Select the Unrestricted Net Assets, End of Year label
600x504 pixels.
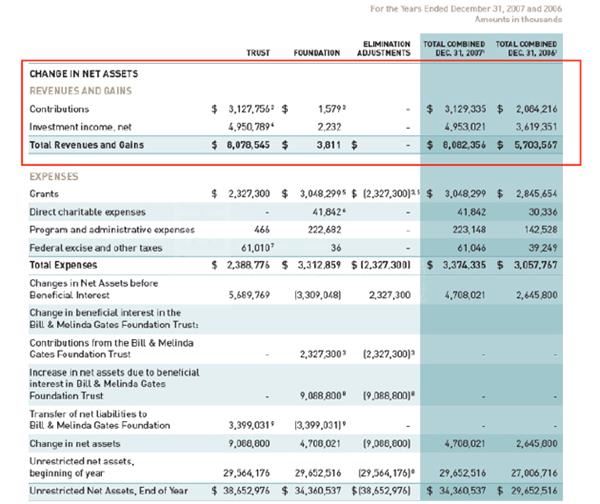tap(108, 490)
